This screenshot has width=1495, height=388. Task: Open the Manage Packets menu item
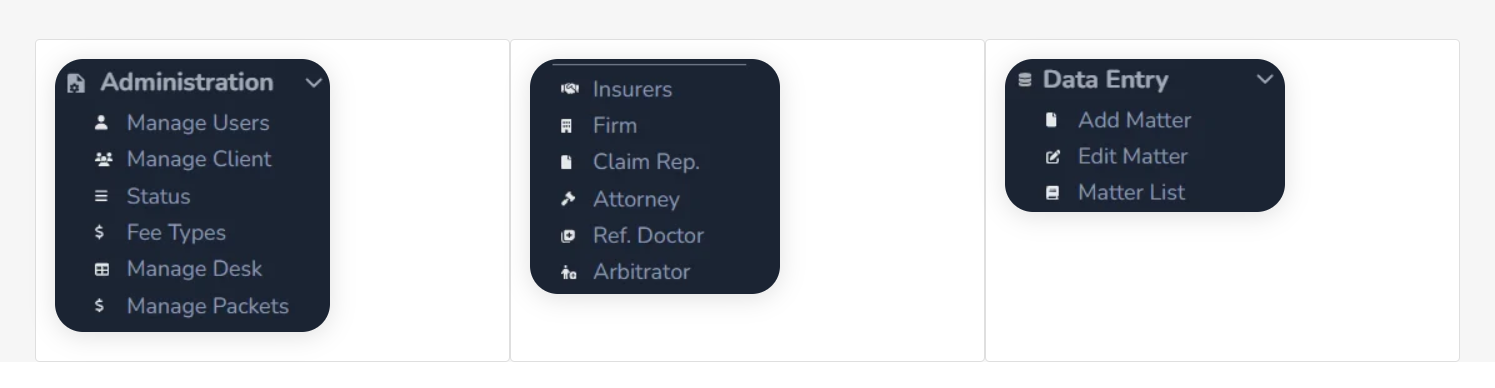coord(207,306)
